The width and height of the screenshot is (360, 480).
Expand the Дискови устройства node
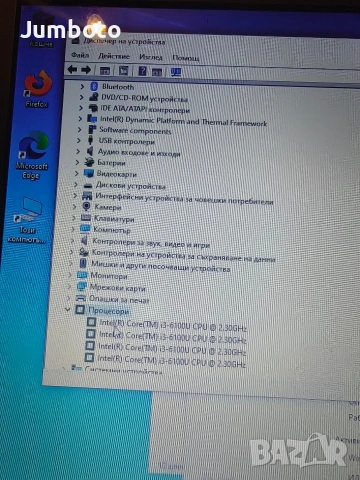pos(76,184)
